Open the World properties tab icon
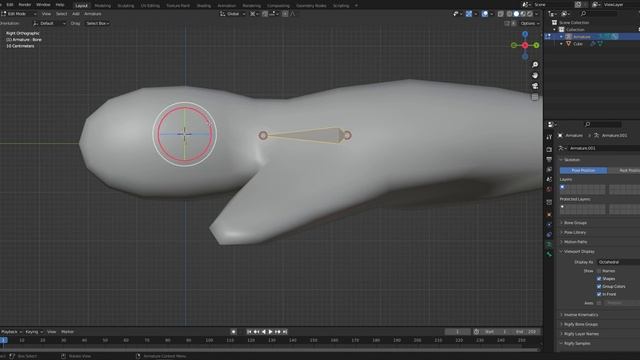The height and width of the screenshot is (360, 640). [549, 189]
